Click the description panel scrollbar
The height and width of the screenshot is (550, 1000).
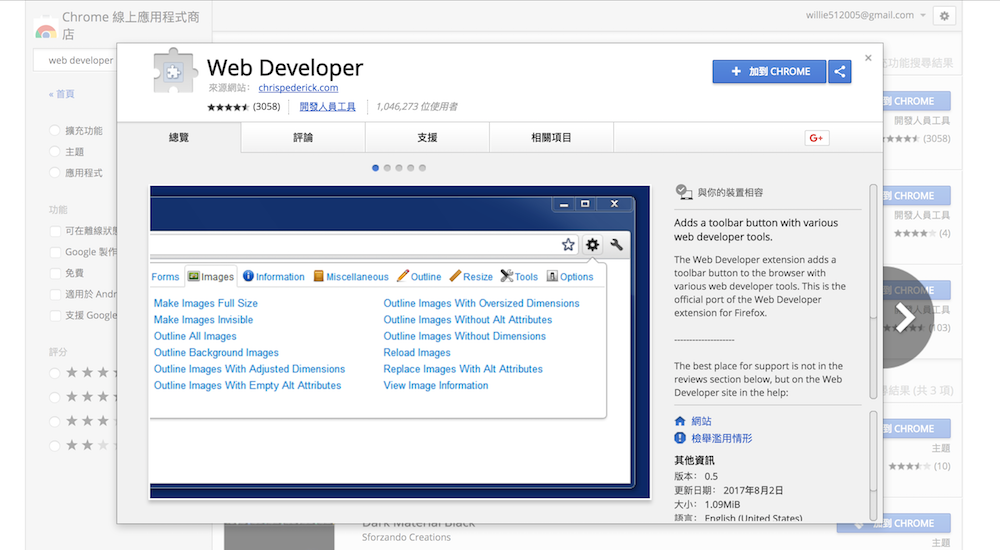(874, 292)
